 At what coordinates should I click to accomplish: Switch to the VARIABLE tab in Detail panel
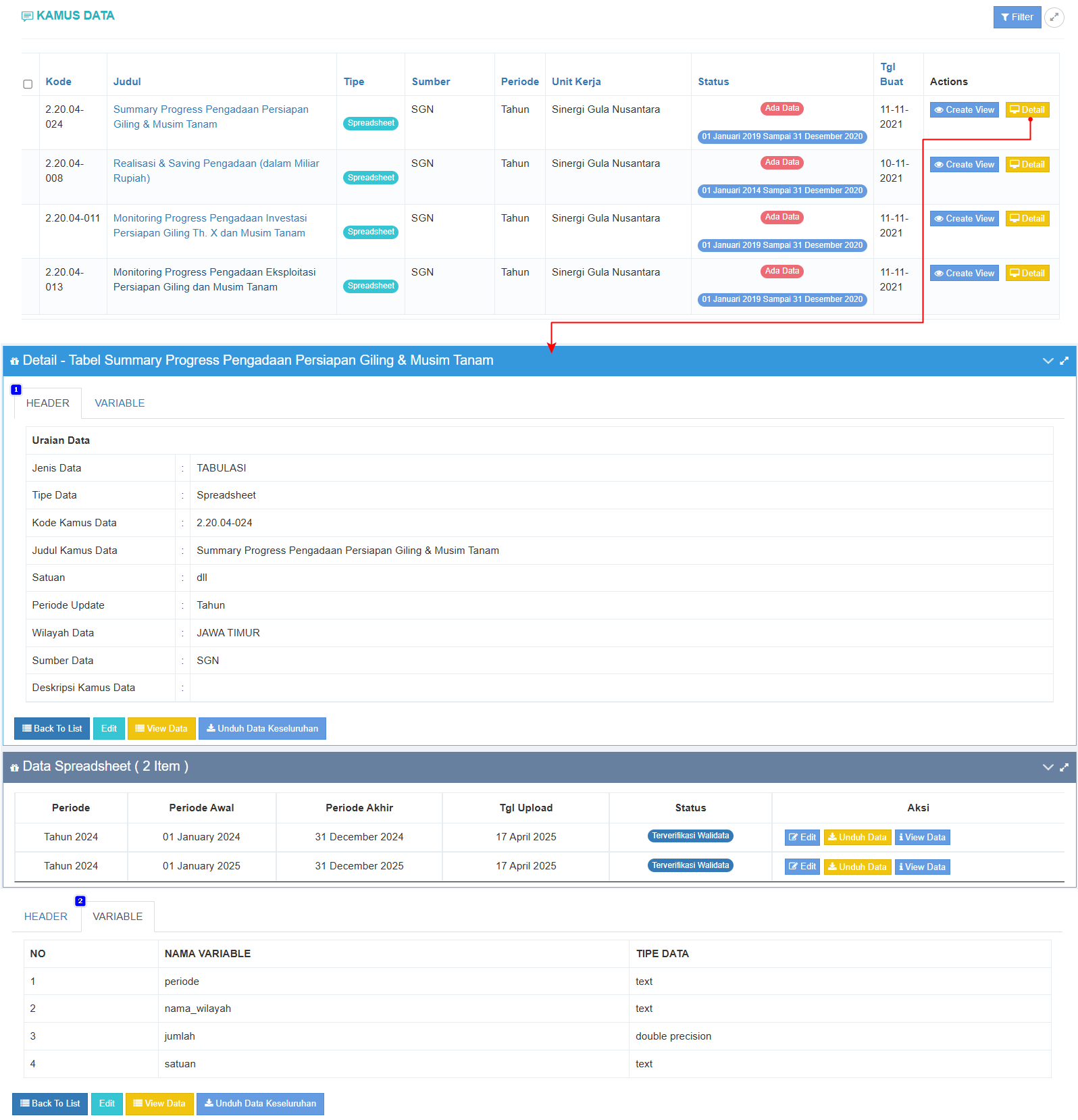120,403
